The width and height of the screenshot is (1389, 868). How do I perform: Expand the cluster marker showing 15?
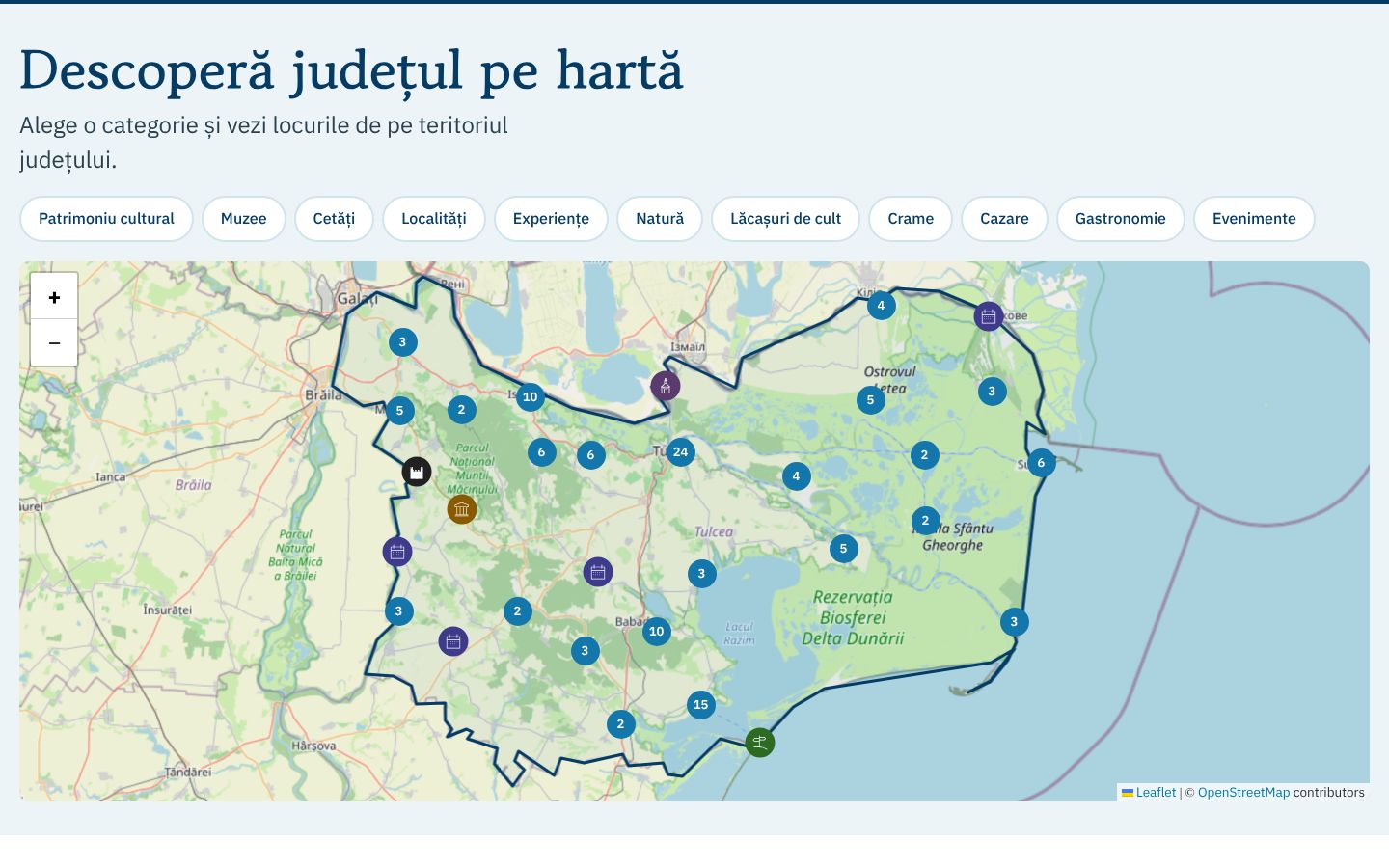click(x=701, y=705)
